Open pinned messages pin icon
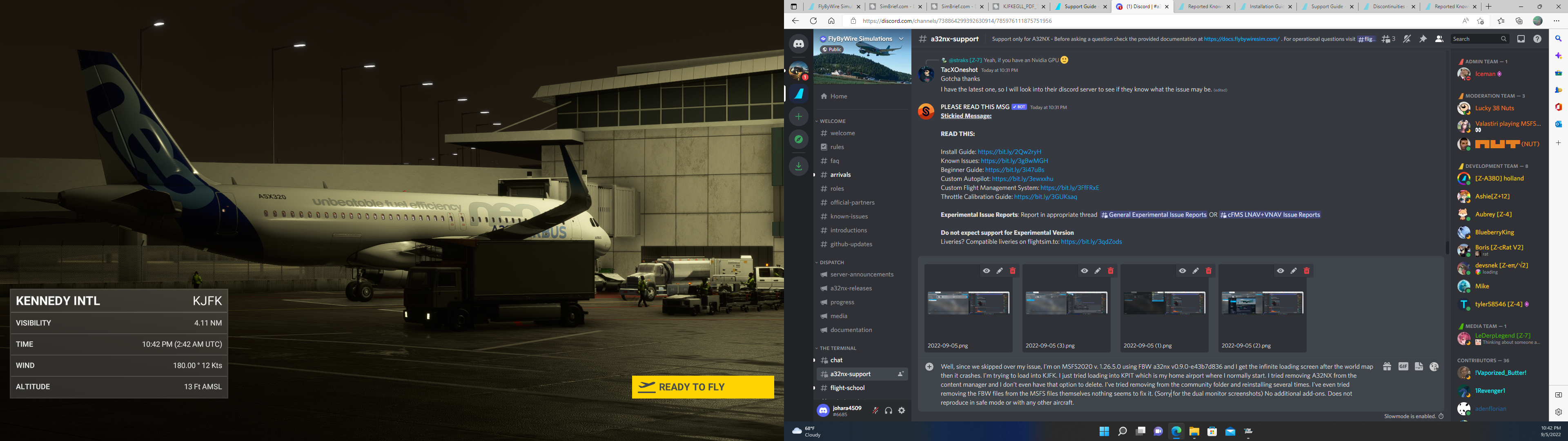Image resolution: width=1568 pixels, height=441 pixels. click(1423, 39)
